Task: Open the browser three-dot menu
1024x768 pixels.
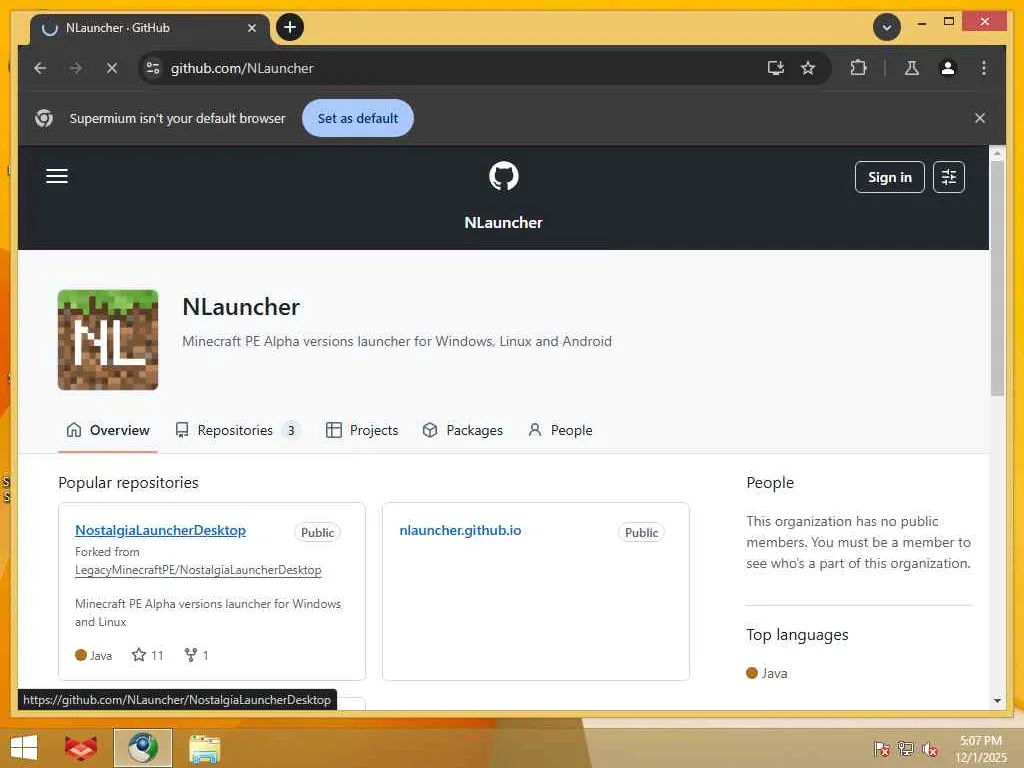Action: (x=984, y=68)
